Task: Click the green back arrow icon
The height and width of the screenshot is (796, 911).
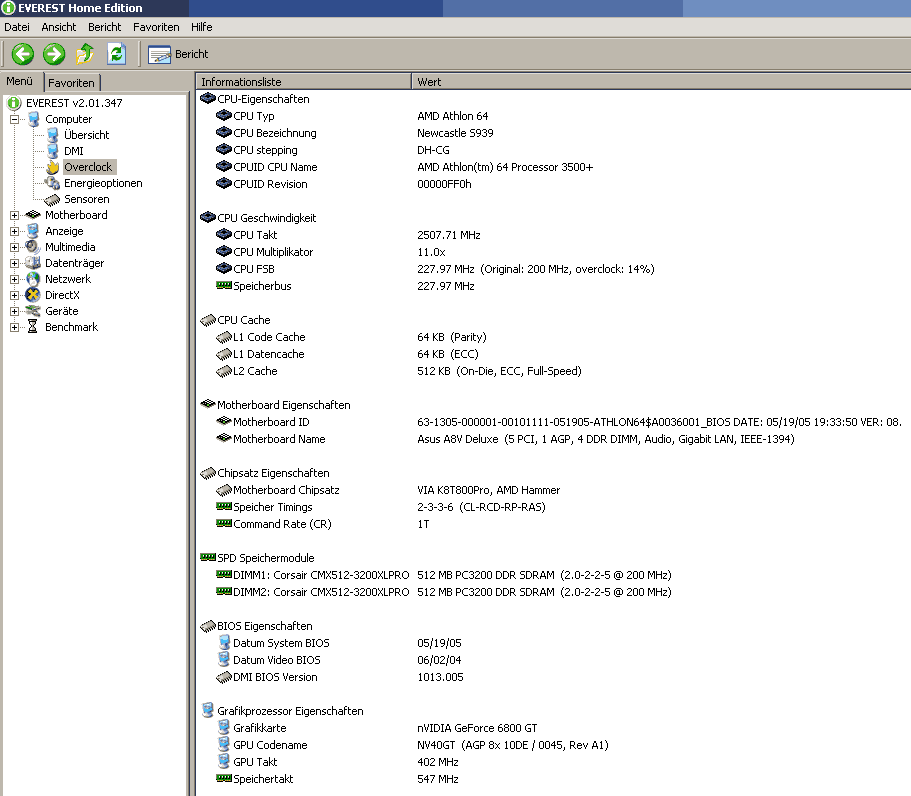Action: (22, 54)
